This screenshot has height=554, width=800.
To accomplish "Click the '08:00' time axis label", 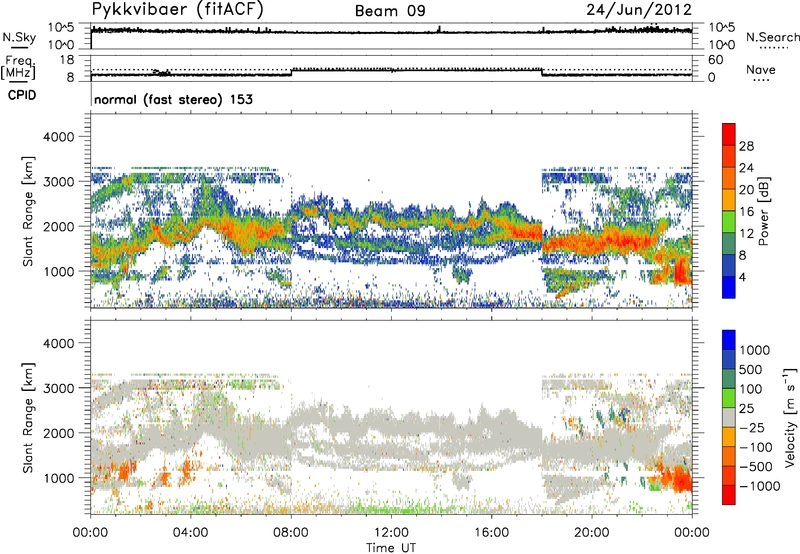I will coord(291,533).
